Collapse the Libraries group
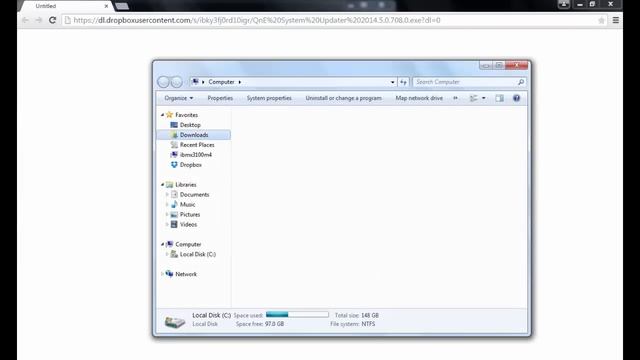 click(162, 185)
